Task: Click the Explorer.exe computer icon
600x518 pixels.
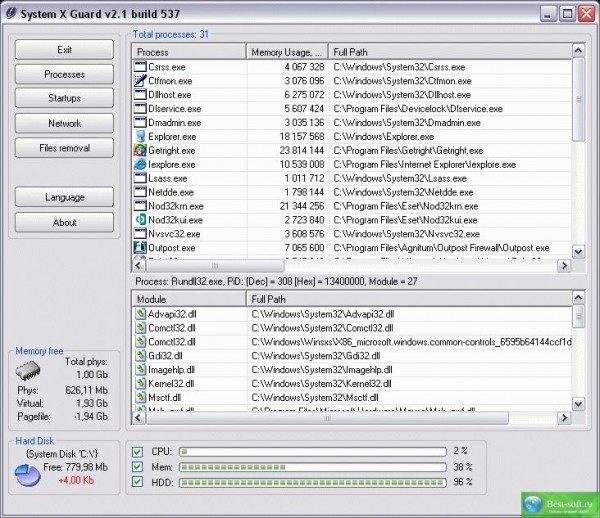Action: [x=140, y=136]
